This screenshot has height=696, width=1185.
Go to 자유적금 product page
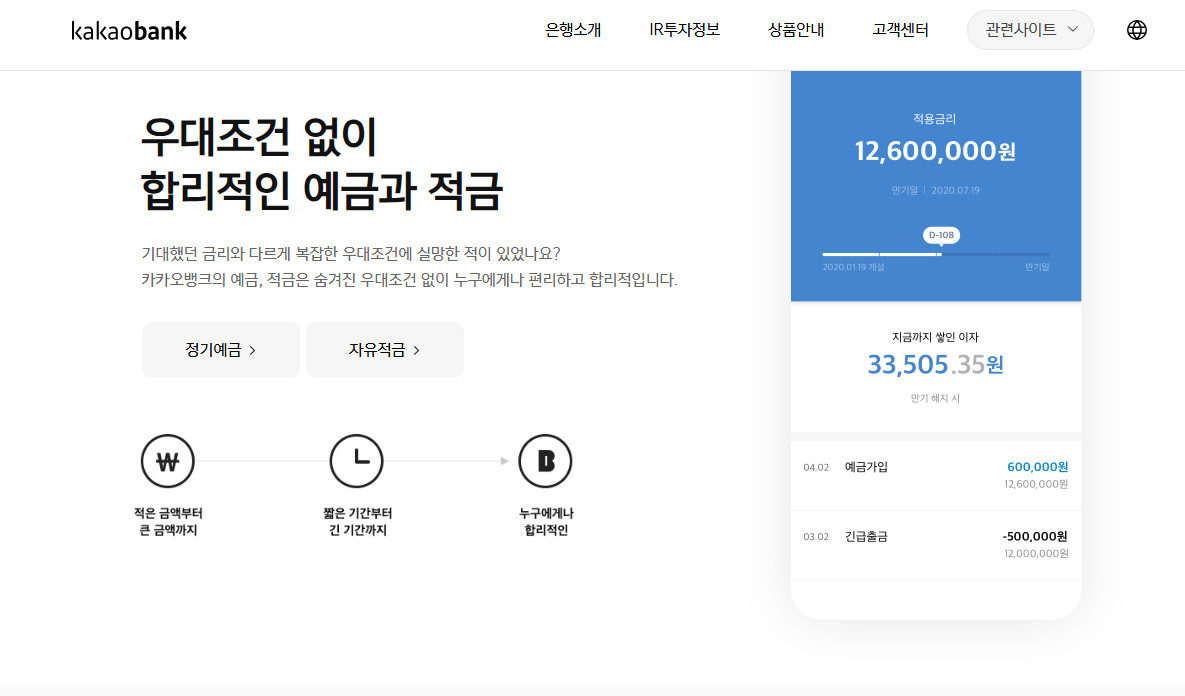(385, 350)
